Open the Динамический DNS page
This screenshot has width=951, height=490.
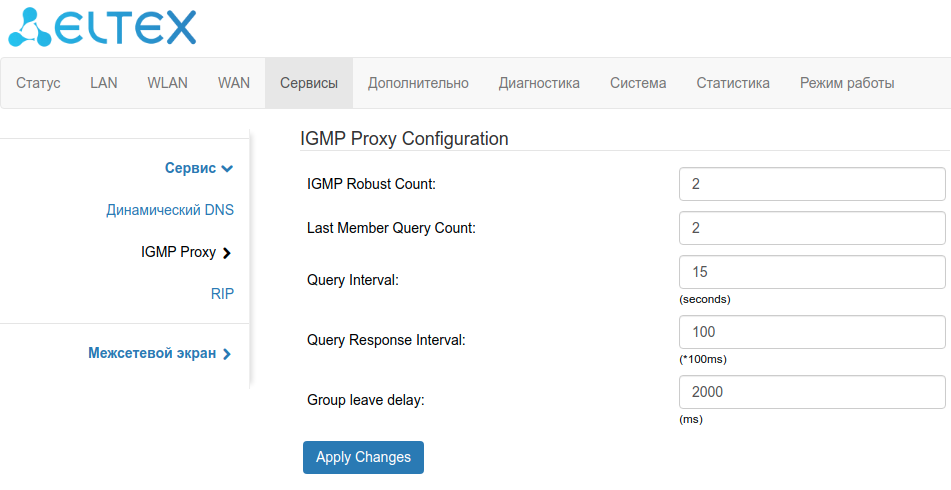[x=170, y=211]
